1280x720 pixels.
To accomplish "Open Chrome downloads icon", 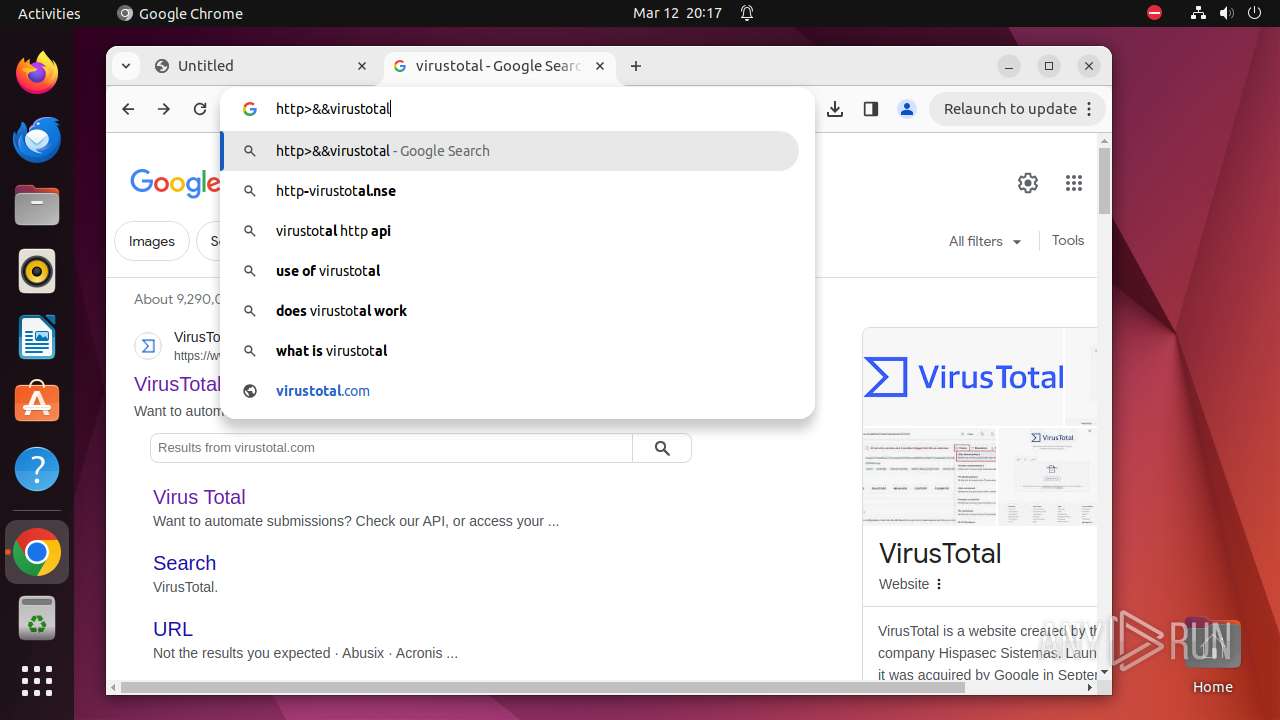I will 835,109.
